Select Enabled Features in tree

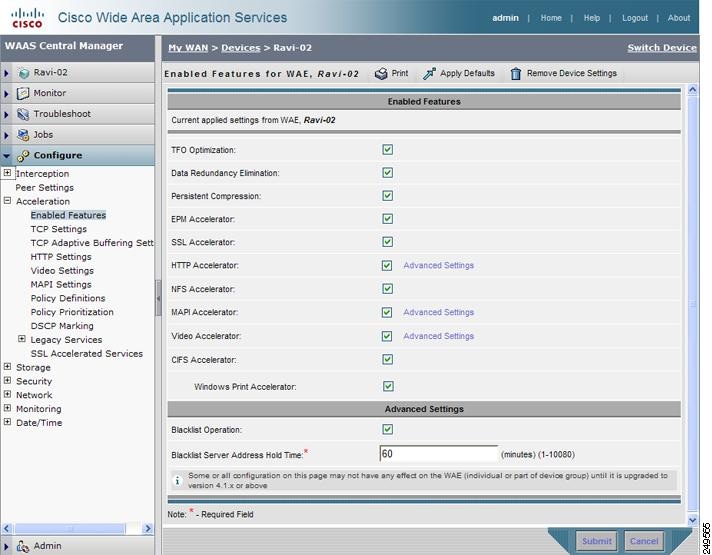(68, 215)
